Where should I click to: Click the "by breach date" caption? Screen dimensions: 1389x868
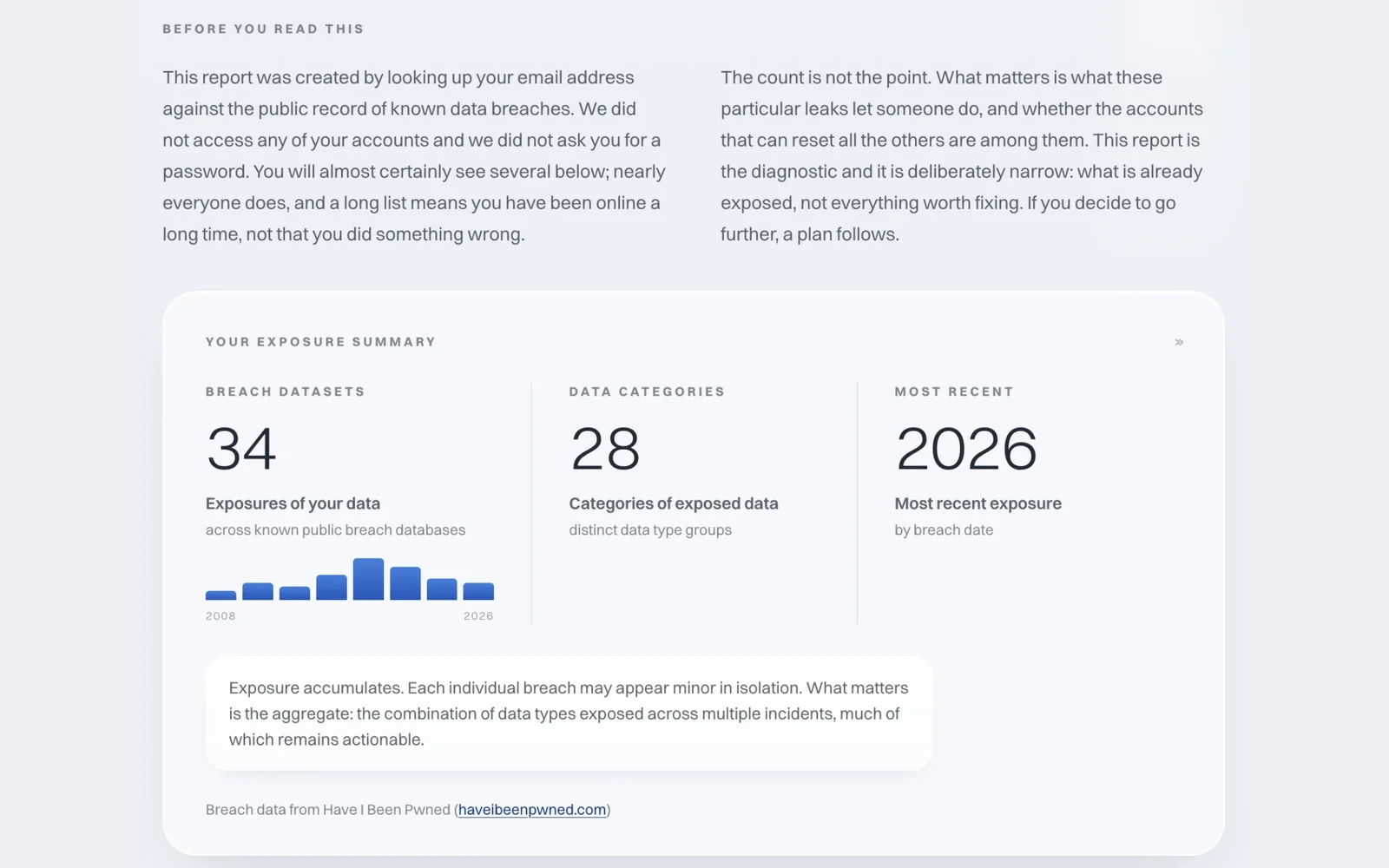click(944, 529)
